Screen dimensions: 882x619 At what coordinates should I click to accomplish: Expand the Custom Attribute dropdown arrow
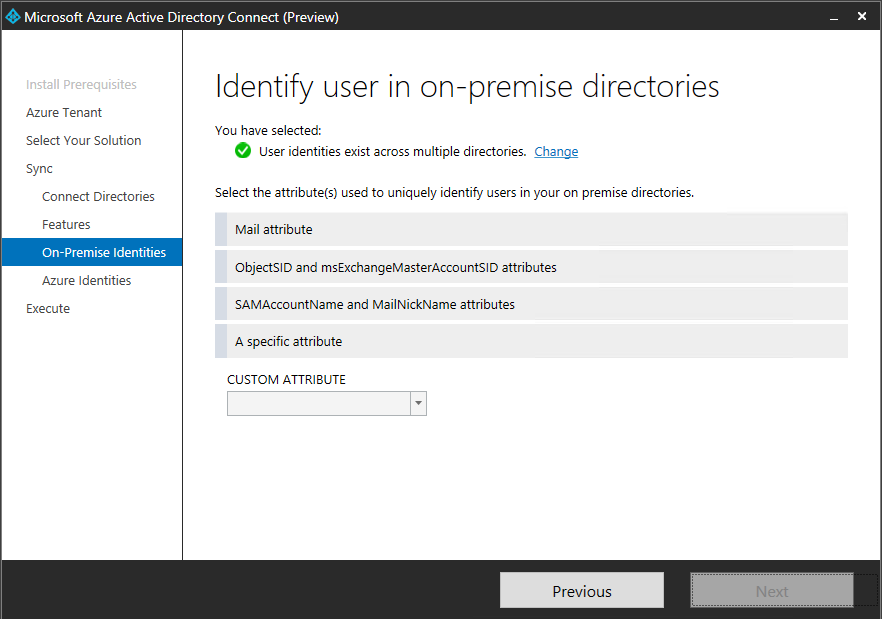tap(418, 403)
